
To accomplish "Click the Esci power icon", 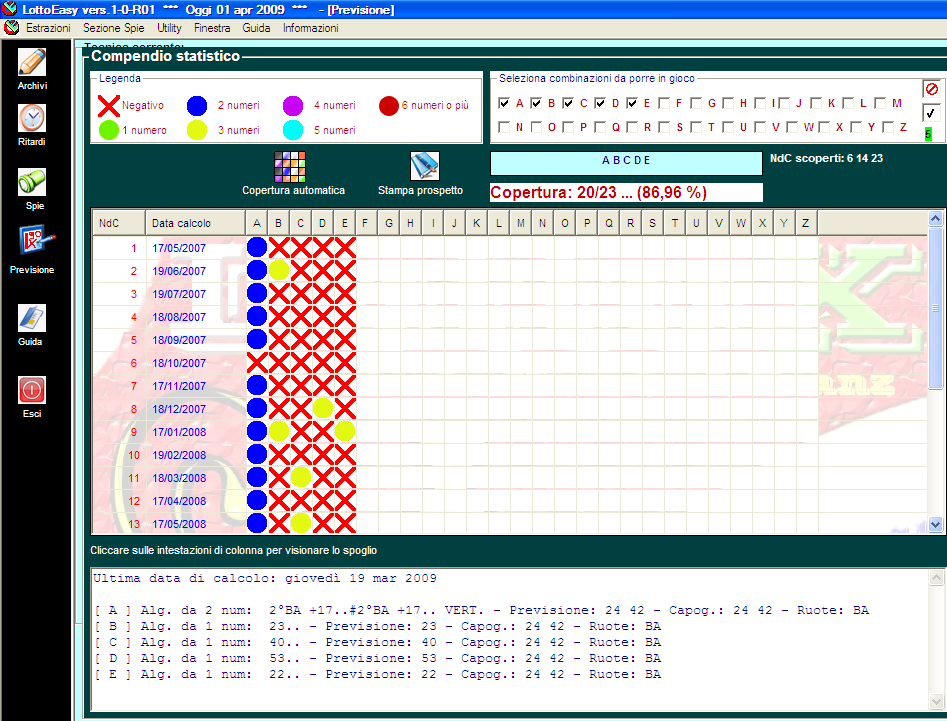I will (x=32, y=389).
